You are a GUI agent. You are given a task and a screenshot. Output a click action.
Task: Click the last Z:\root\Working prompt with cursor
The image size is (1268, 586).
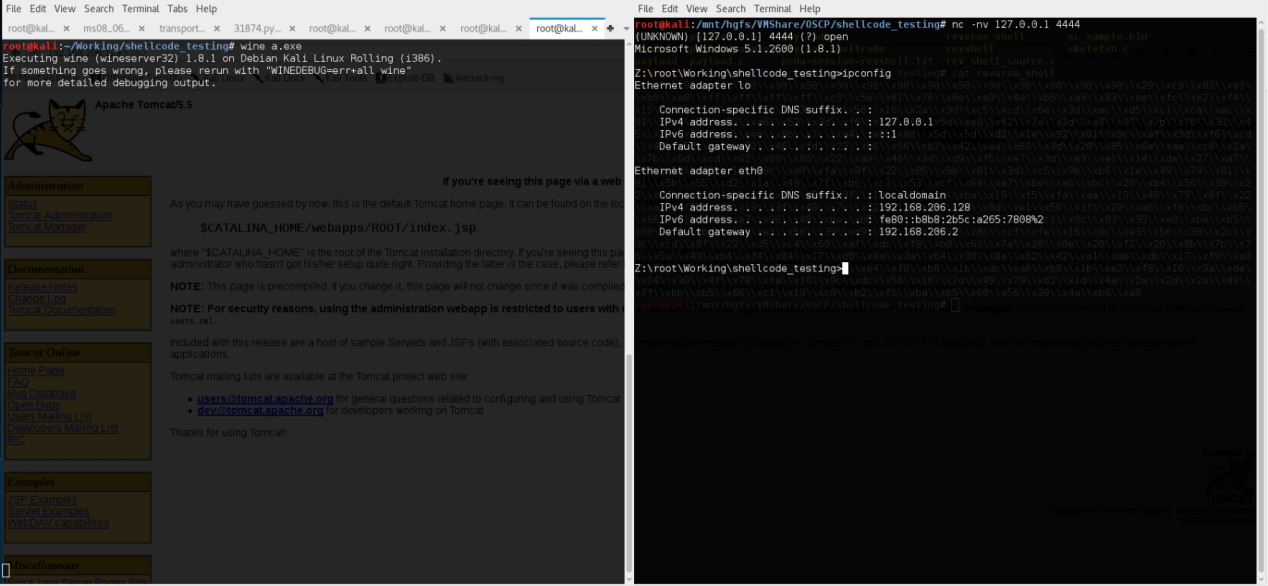[741, 268]
